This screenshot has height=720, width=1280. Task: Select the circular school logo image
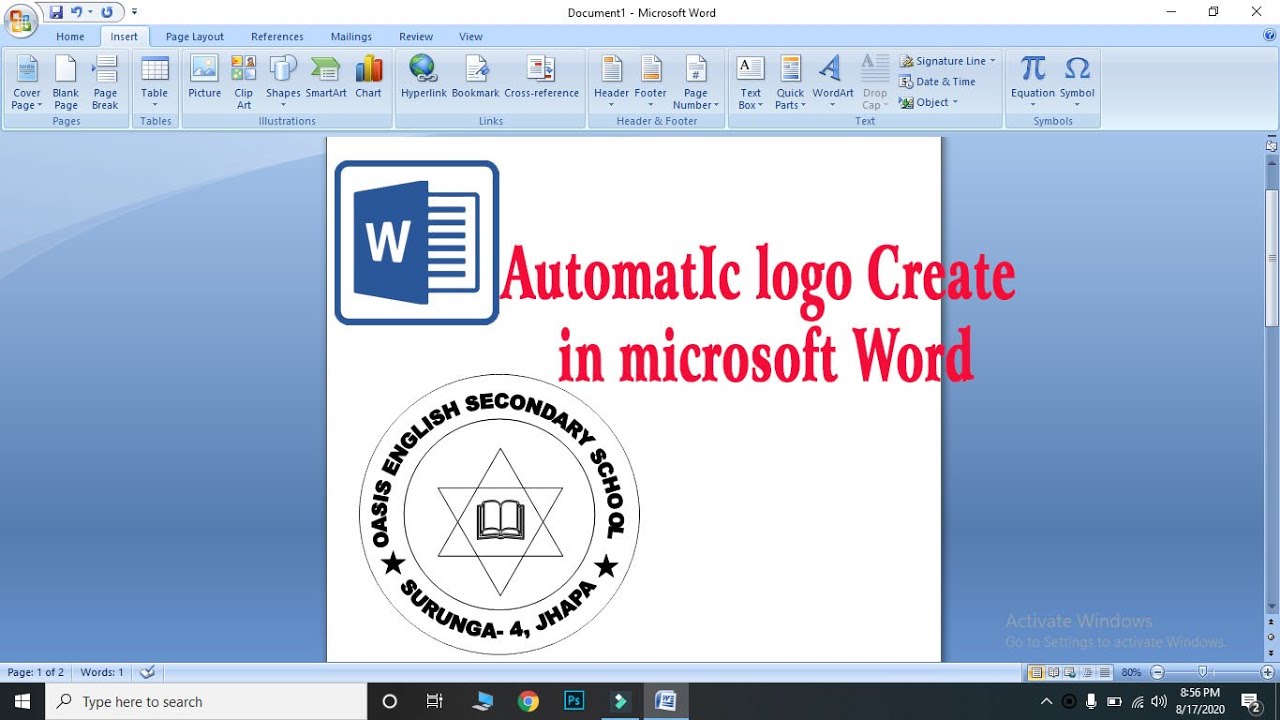(x=499, y=515)
